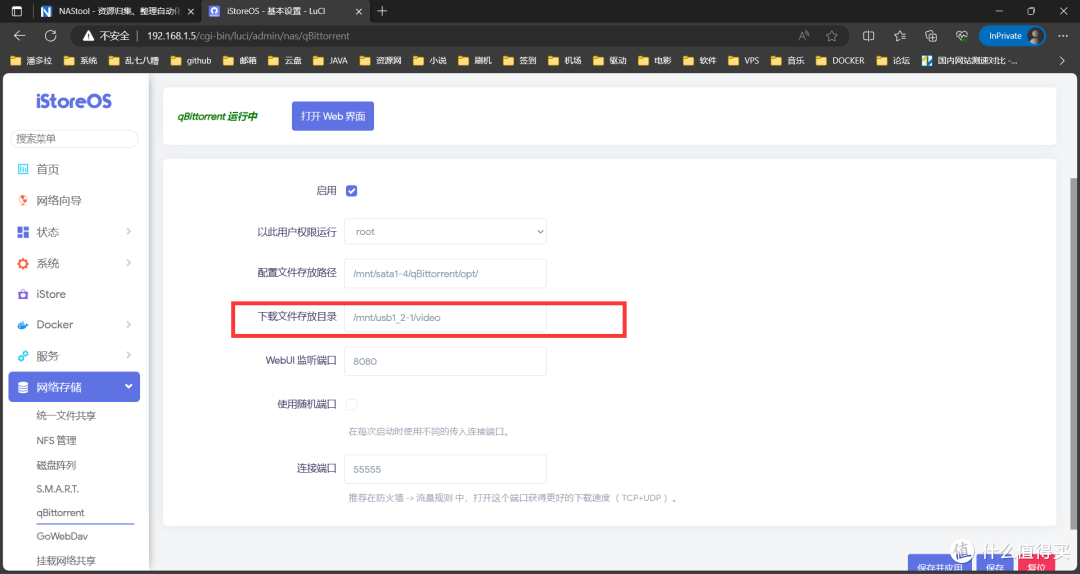1080x574 pixels.
Task: Switch to the iStoreOS LuCI browser tab
Action: (286, 11)
